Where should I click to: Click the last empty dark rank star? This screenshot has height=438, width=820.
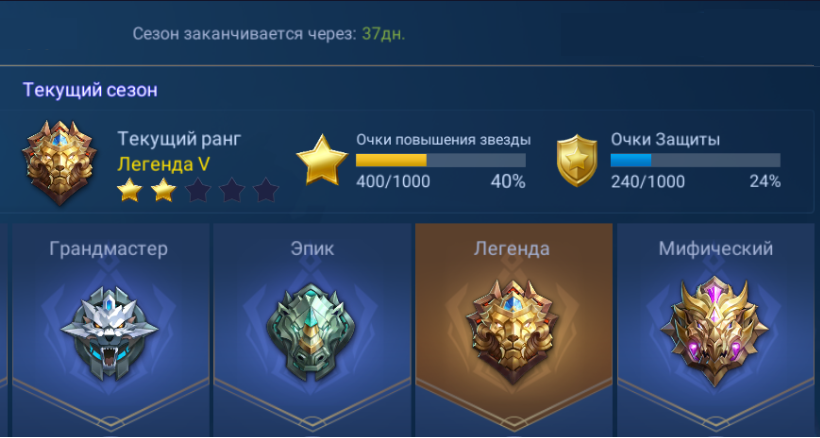[x=266, y=190]
